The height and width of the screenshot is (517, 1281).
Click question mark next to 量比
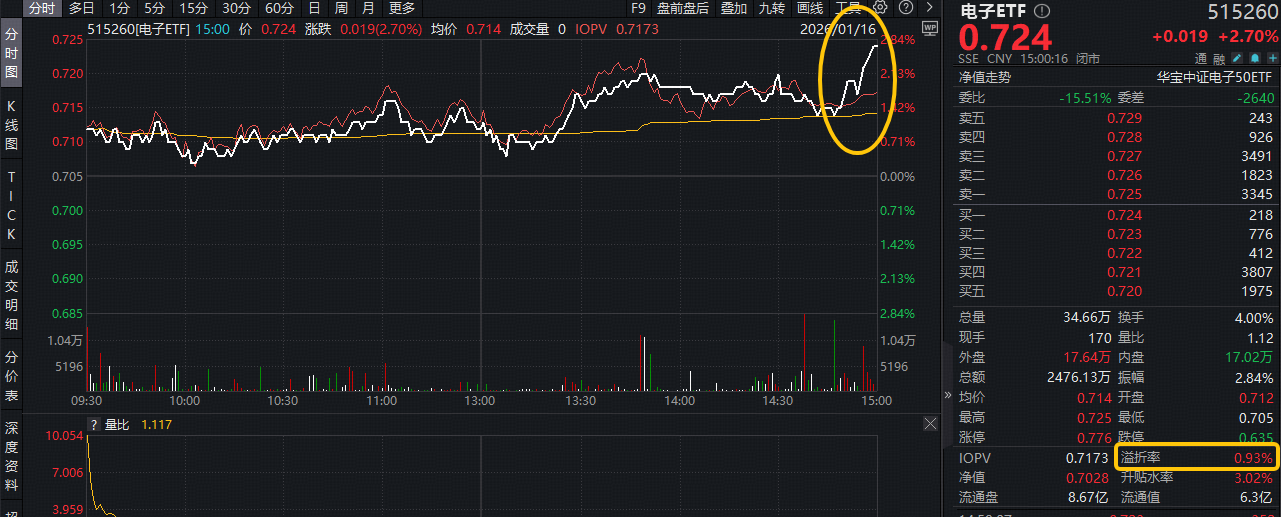point(94,424)
